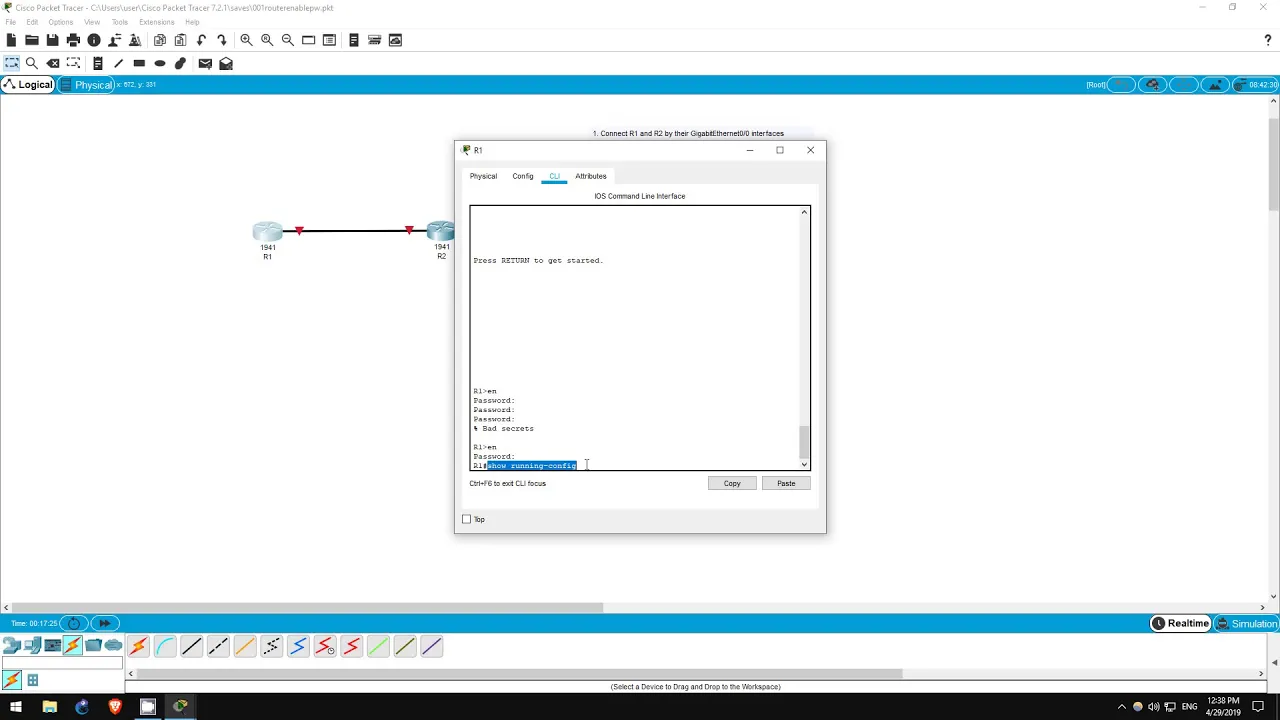Select the Delete tool icon

click(53, 63)
